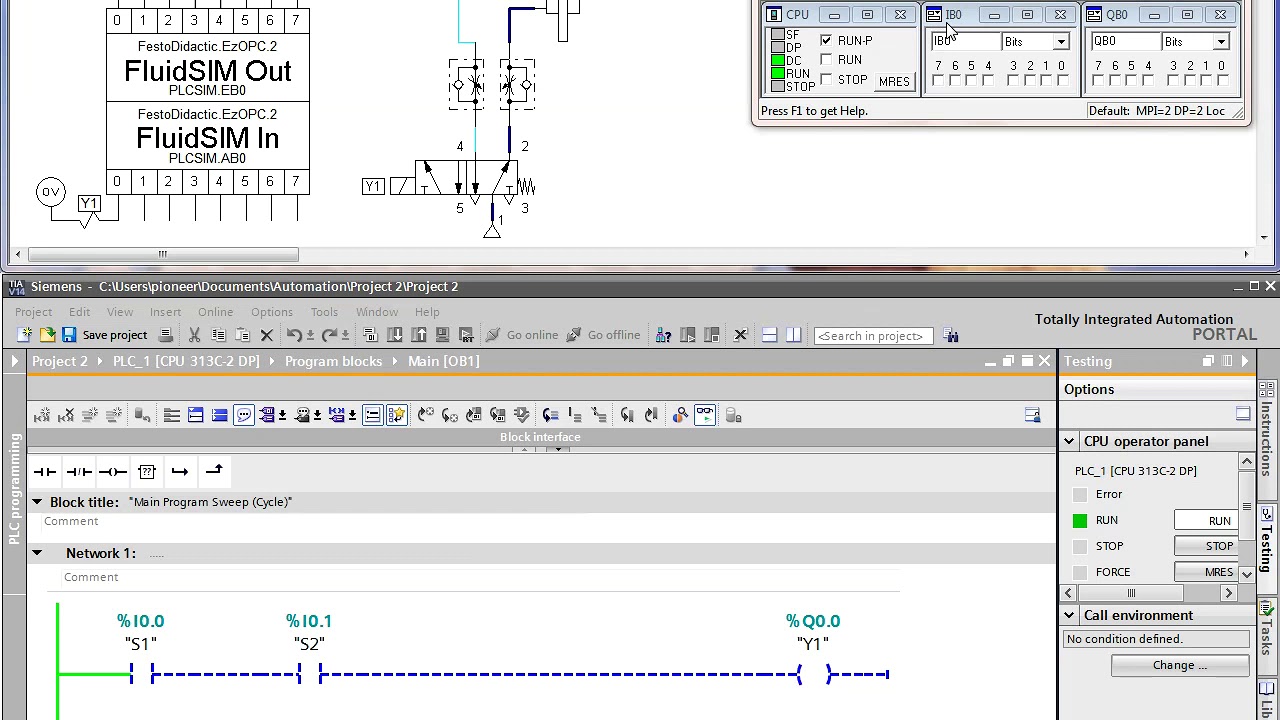This screenshot has width=1280, height=720.
Task: Tick the RUN checkbox in PLCSIM CPU window
Action: 826,60
